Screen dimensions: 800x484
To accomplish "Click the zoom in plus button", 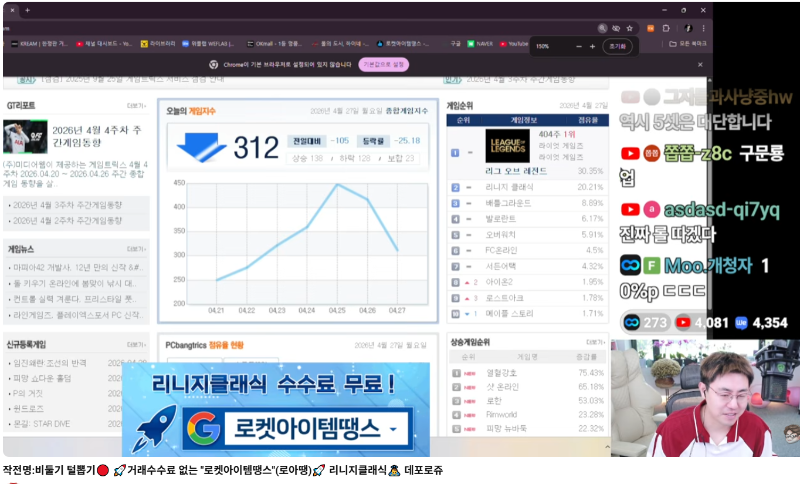I will (x=592, y=47).
